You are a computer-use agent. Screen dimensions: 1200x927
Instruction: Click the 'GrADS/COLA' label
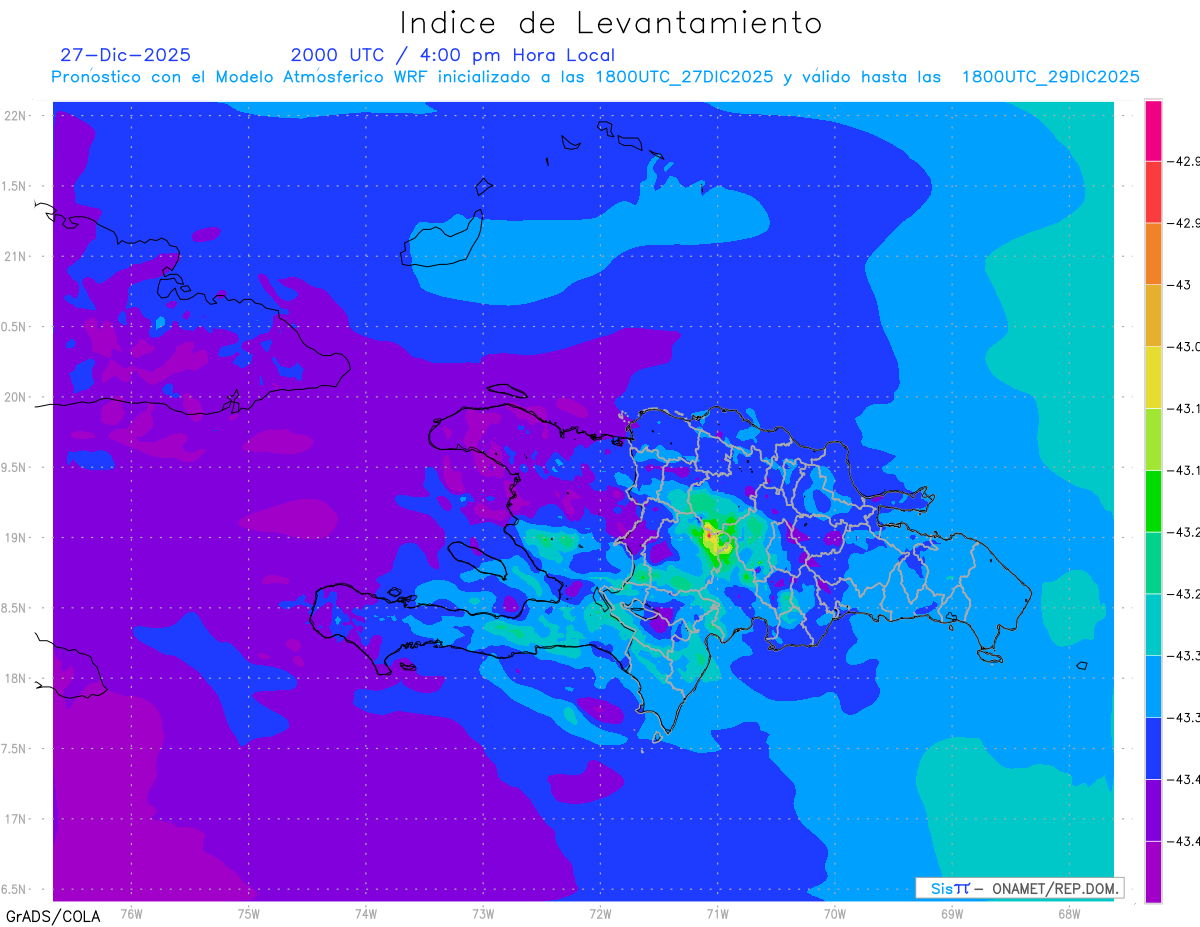pyautogui.click(x=53, y=916)
